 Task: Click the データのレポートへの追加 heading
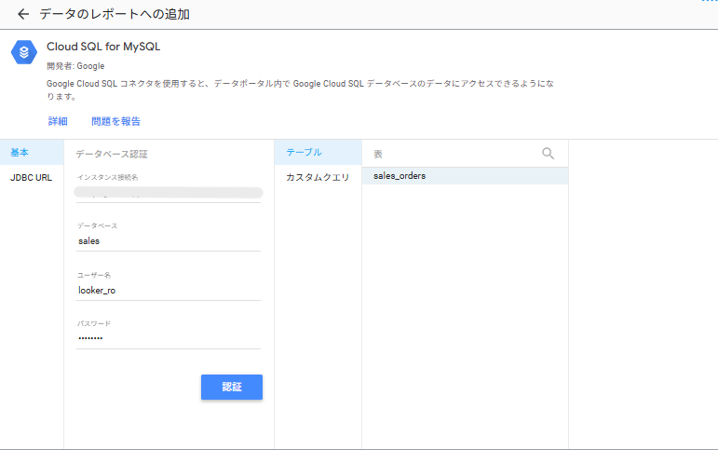114,14
